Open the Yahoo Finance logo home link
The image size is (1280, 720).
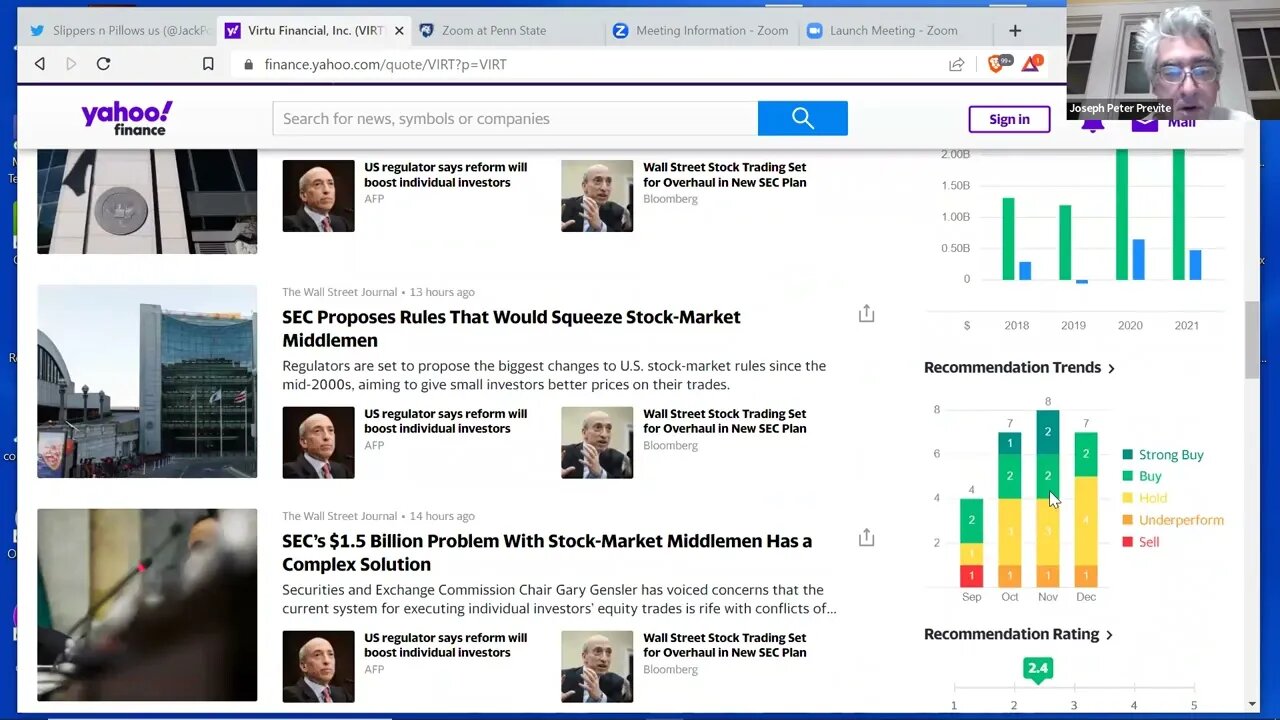(127, 118)
